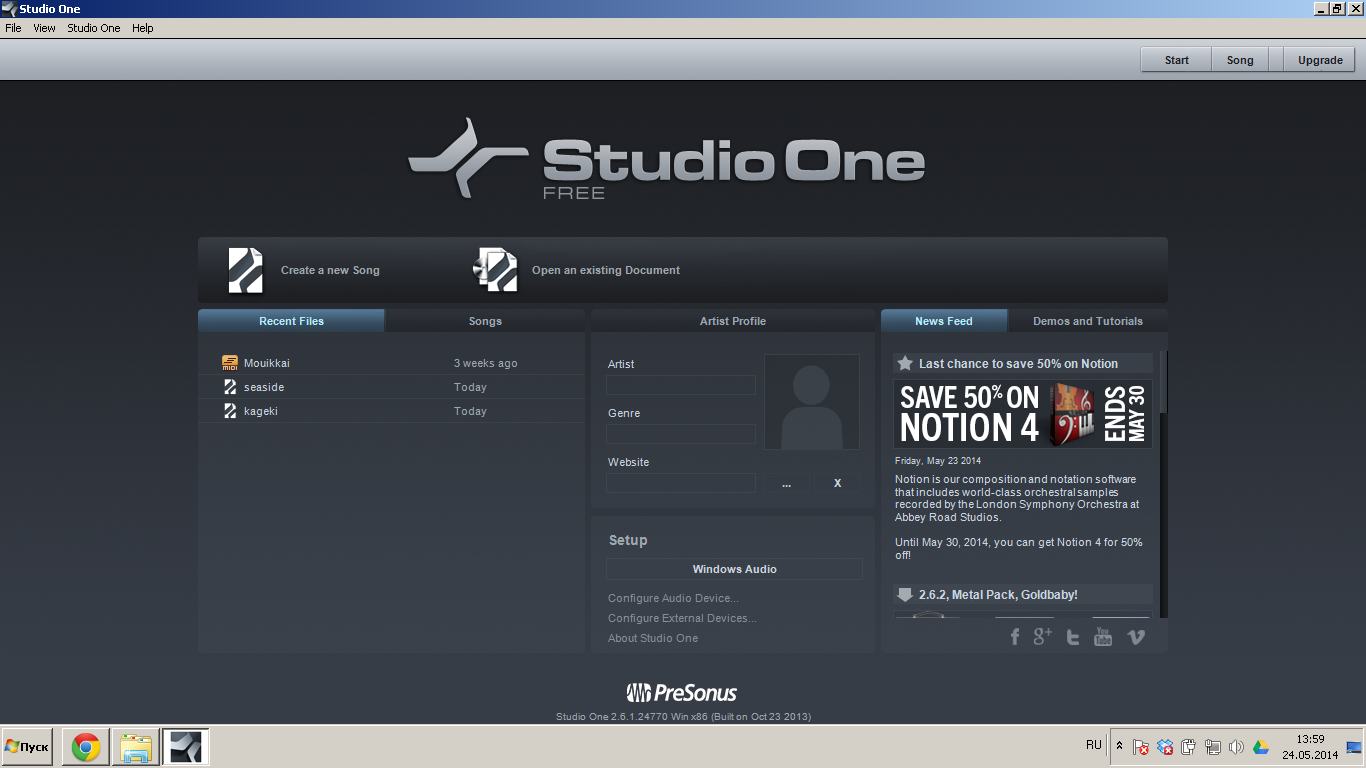
Task: Click the Artist input field
Action: [x=681, y=385]
